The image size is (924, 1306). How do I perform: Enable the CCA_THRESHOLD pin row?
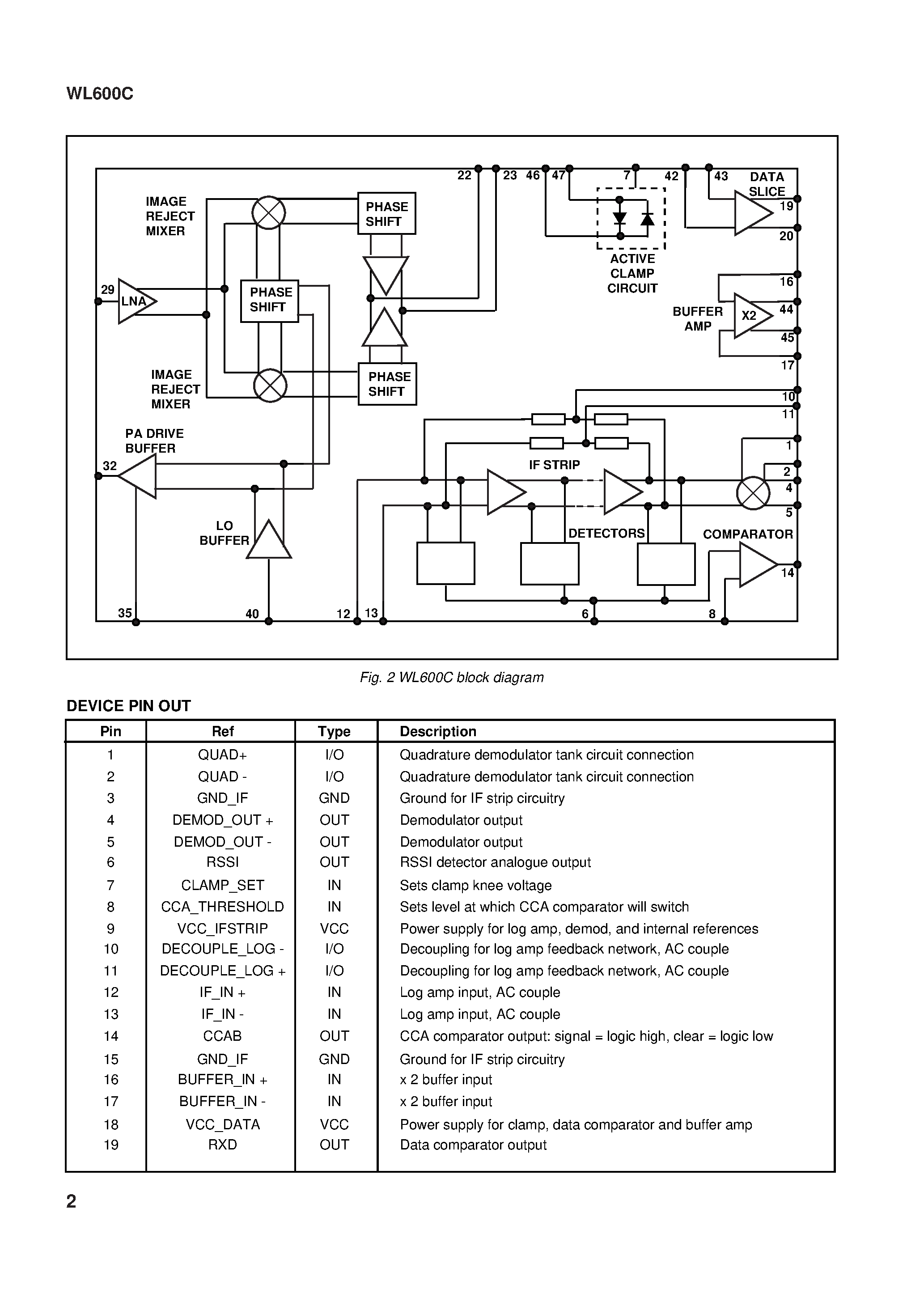click(463, 901)
